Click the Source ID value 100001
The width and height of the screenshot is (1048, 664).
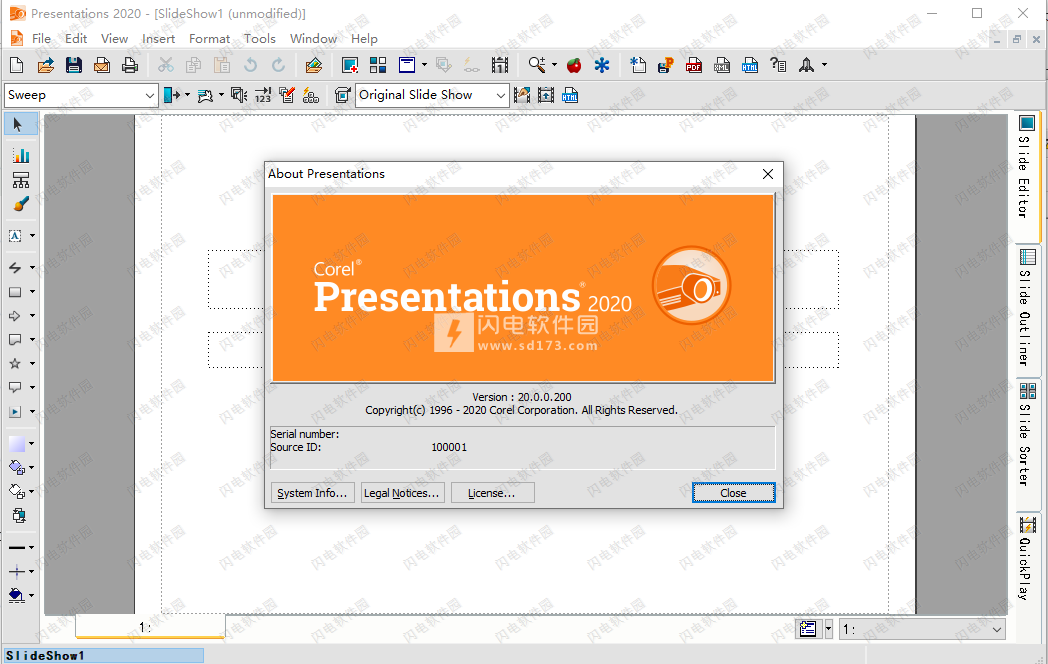[x=449, y=447]
